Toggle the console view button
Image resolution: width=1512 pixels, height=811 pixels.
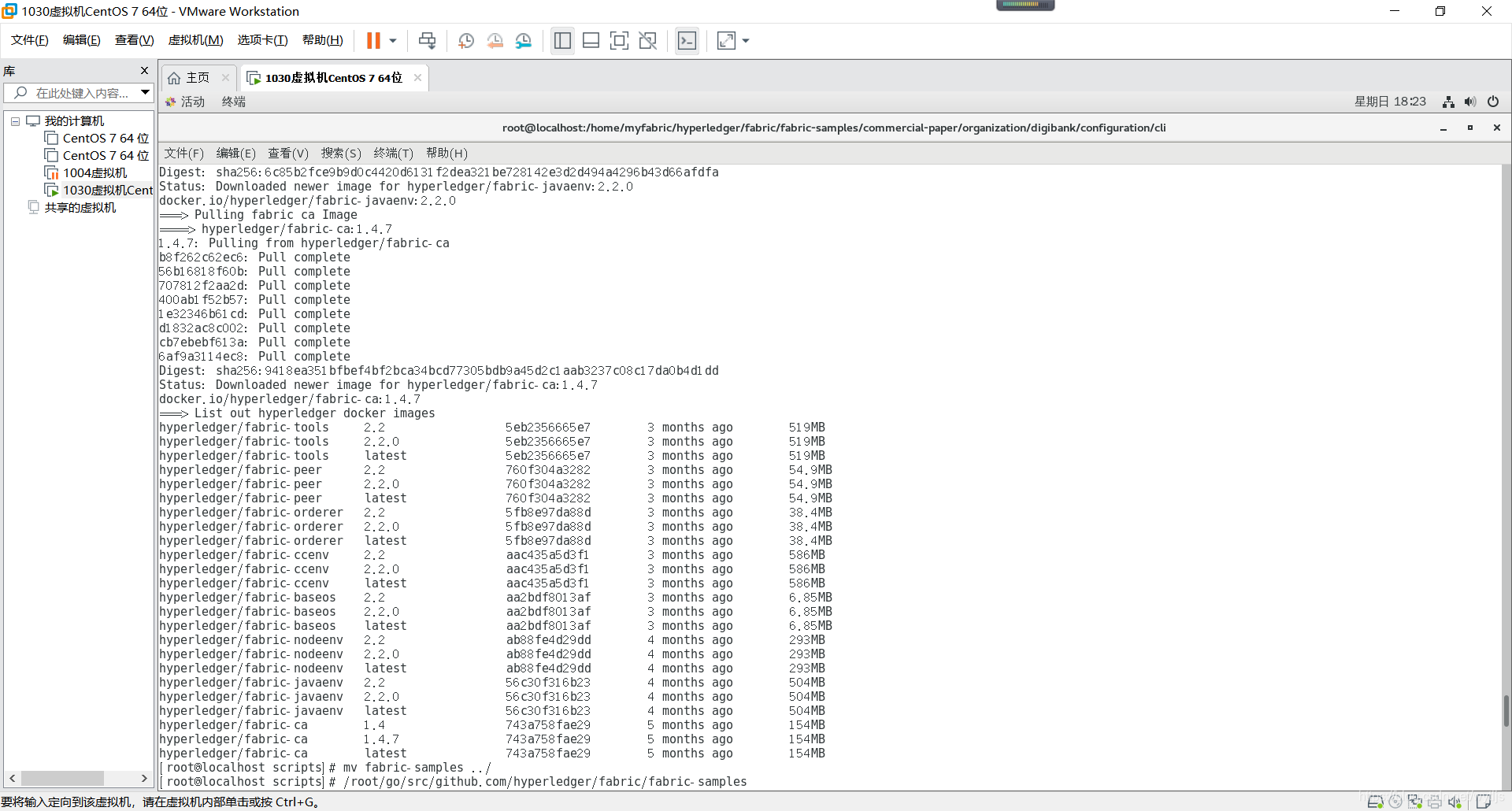pyautogui.click(x=687, y=41)
